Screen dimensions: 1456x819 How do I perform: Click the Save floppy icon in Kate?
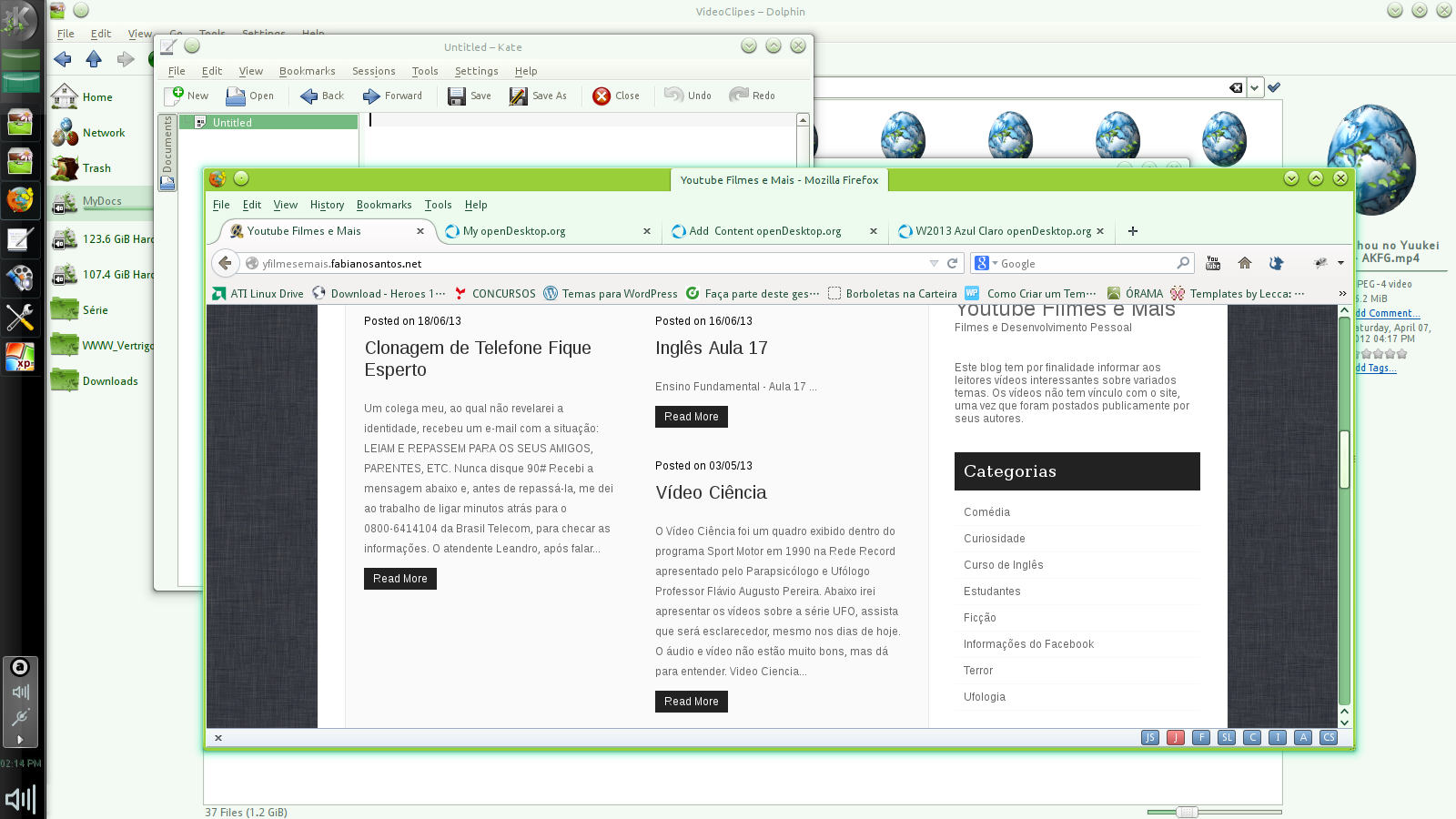point(457,96)
